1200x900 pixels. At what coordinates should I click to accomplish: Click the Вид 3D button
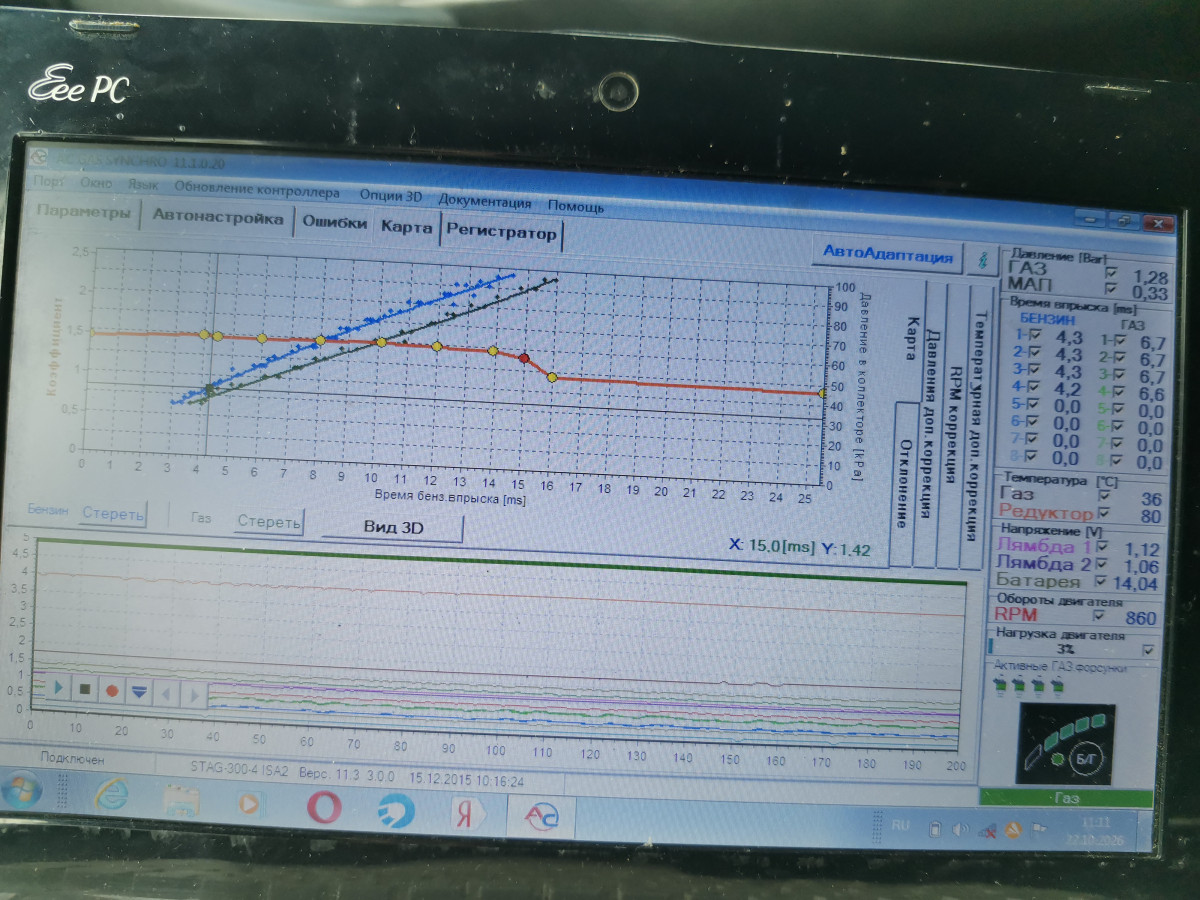(391, 527)
